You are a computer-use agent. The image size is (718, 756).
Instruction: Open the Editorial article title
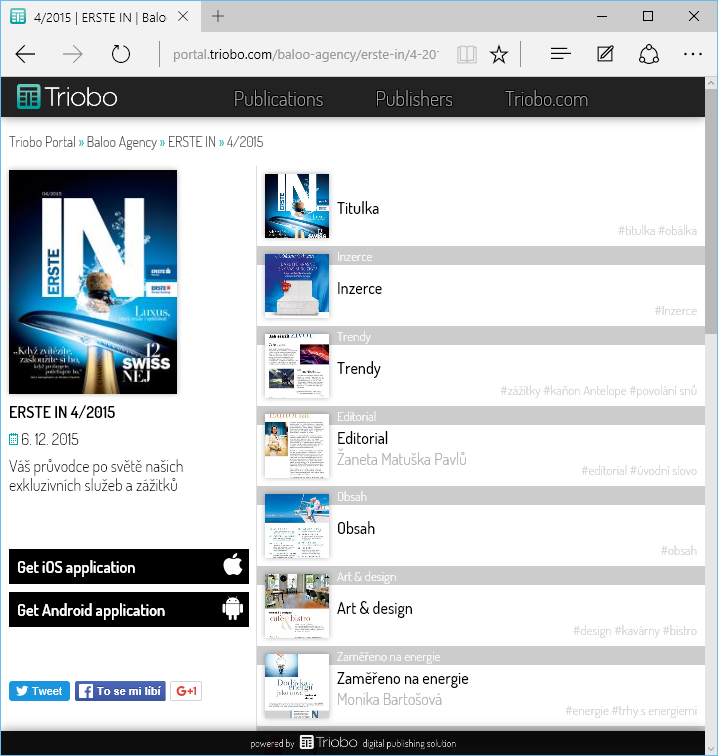[x=362, y=438]
